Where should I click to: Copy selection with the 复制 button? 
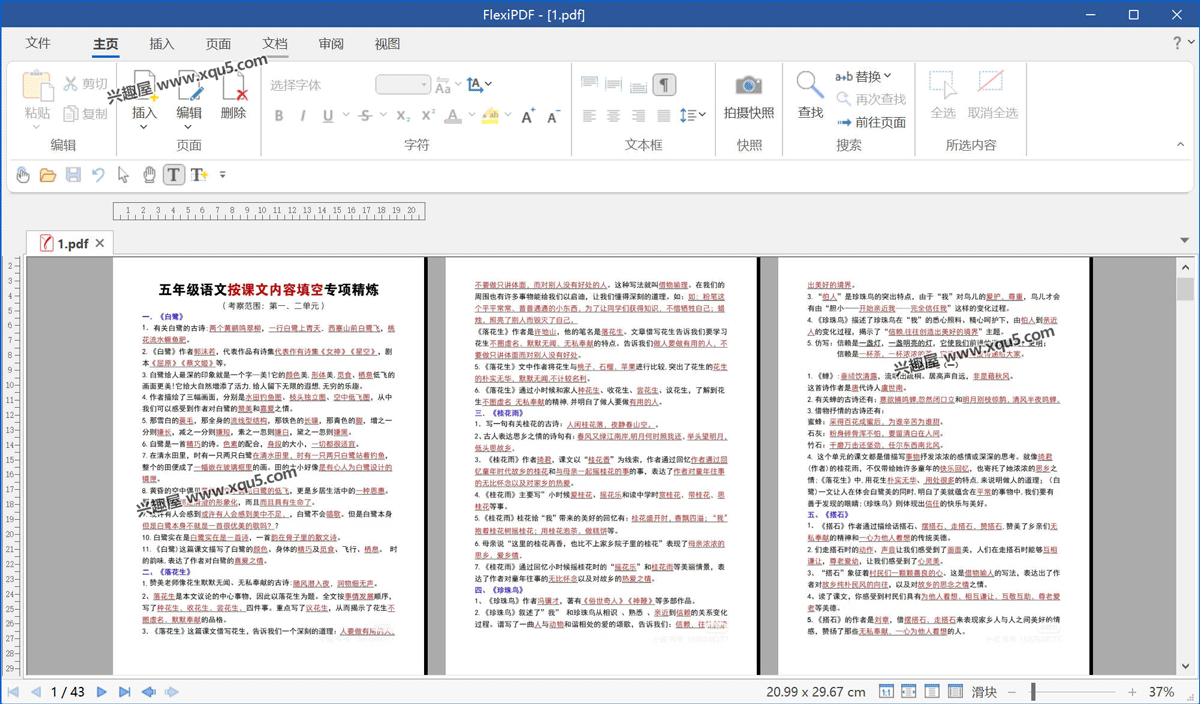pos(86,114)
